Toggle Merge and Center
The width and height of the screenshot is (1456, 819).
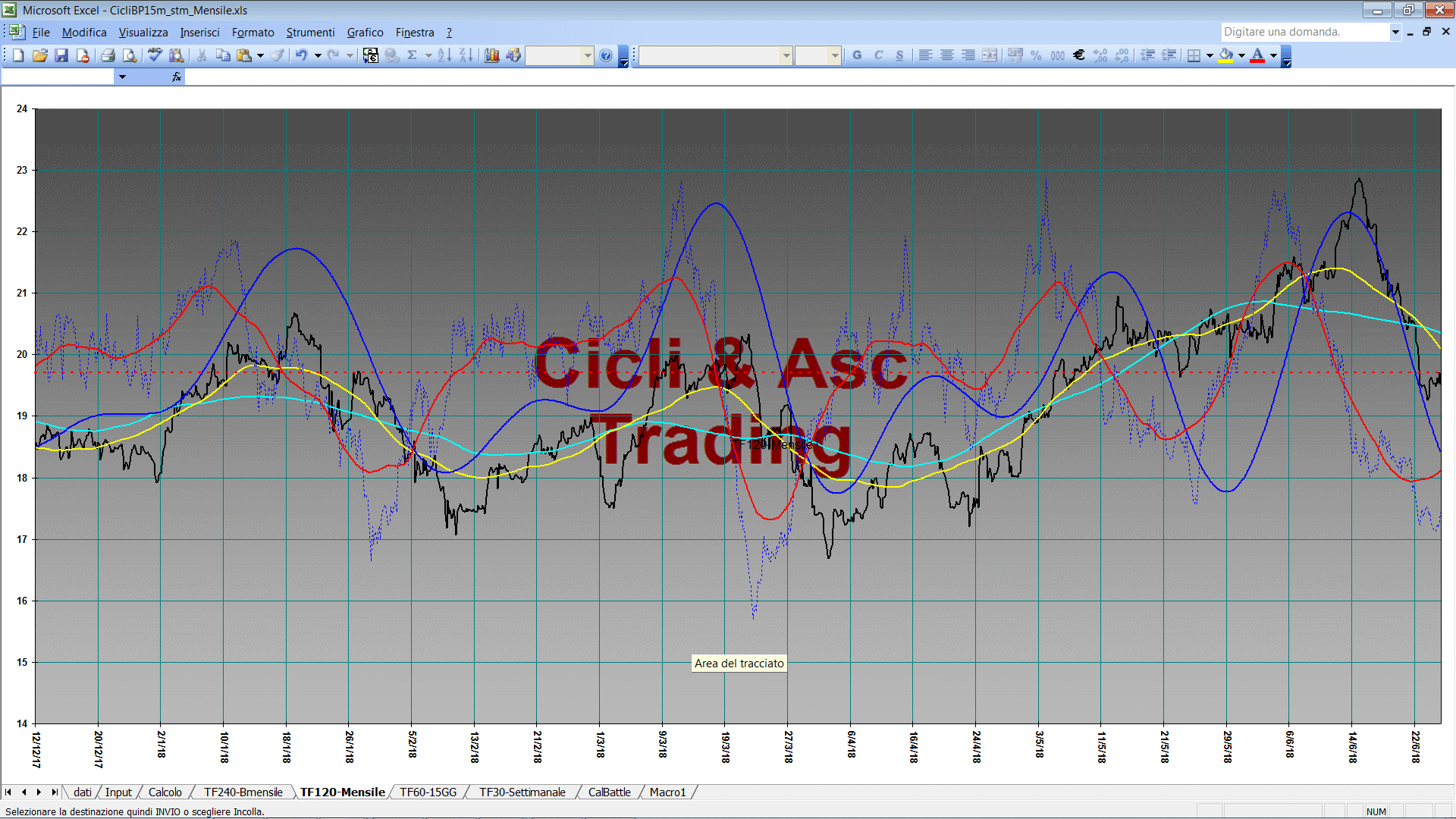point(990,55)
